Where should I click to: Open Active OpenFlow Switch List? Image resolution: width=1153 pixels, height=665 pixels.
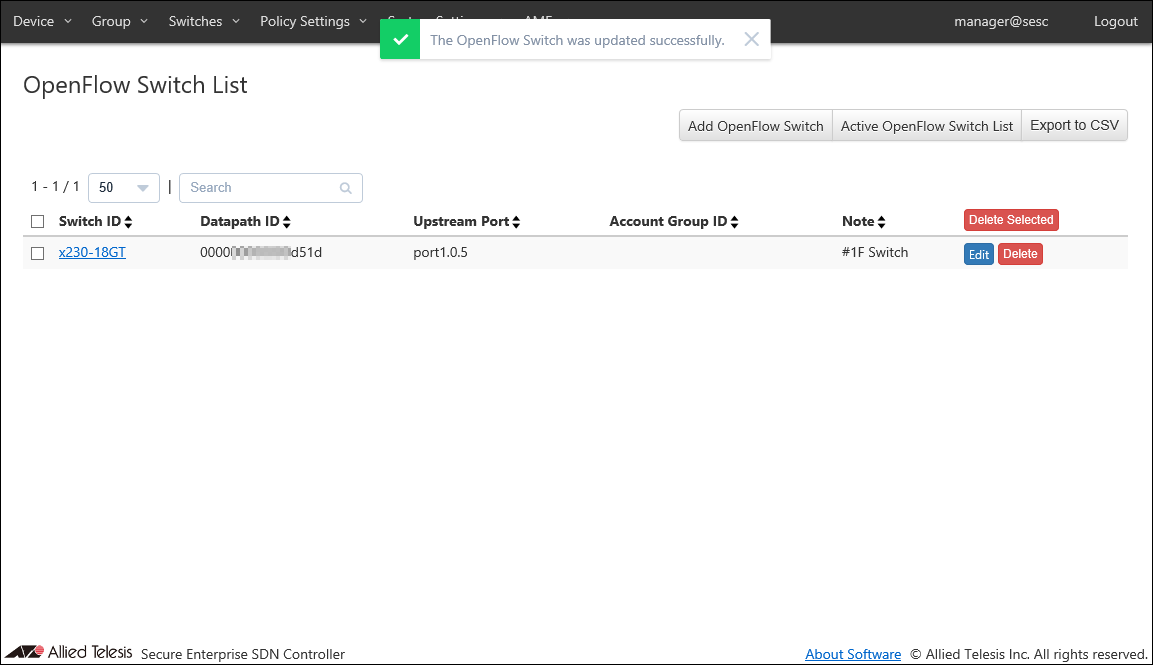(927, 126)
